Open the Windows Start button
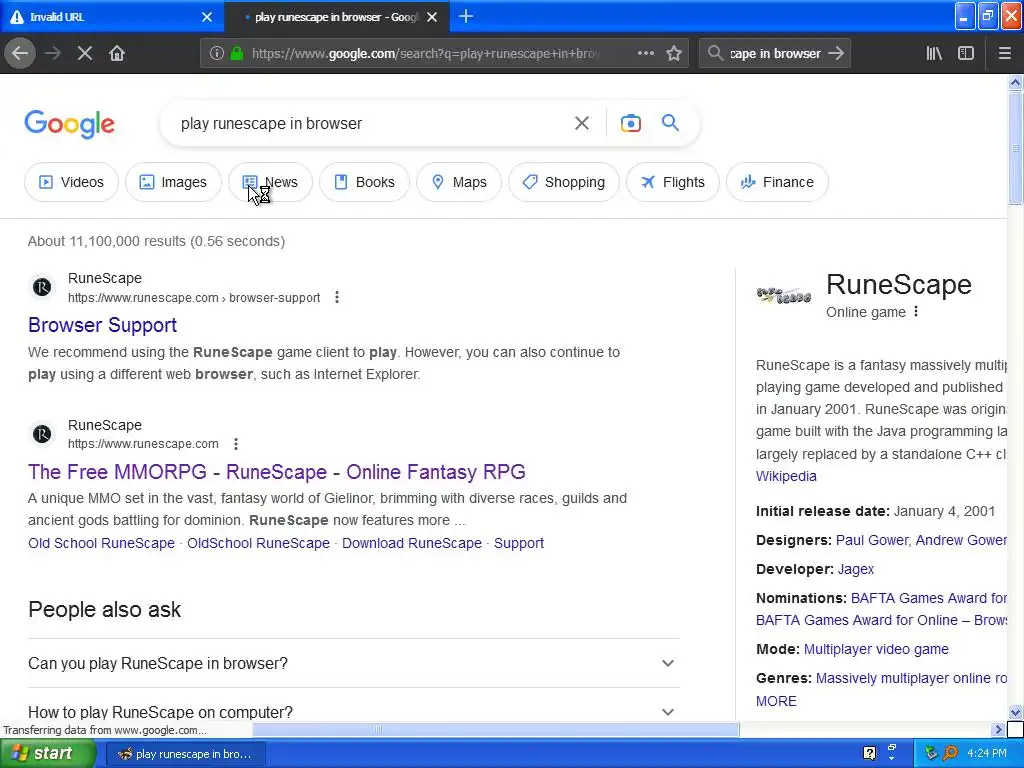Image resolution: width=1024 pixels, height=768 pixels. point(47,753)
